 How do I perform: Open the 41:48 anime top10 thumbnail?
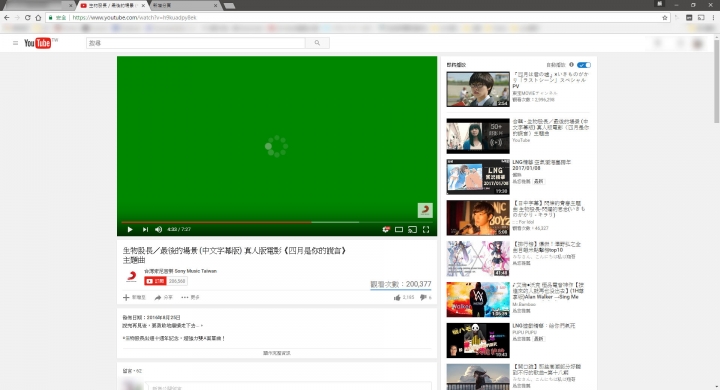coord(478,259)
